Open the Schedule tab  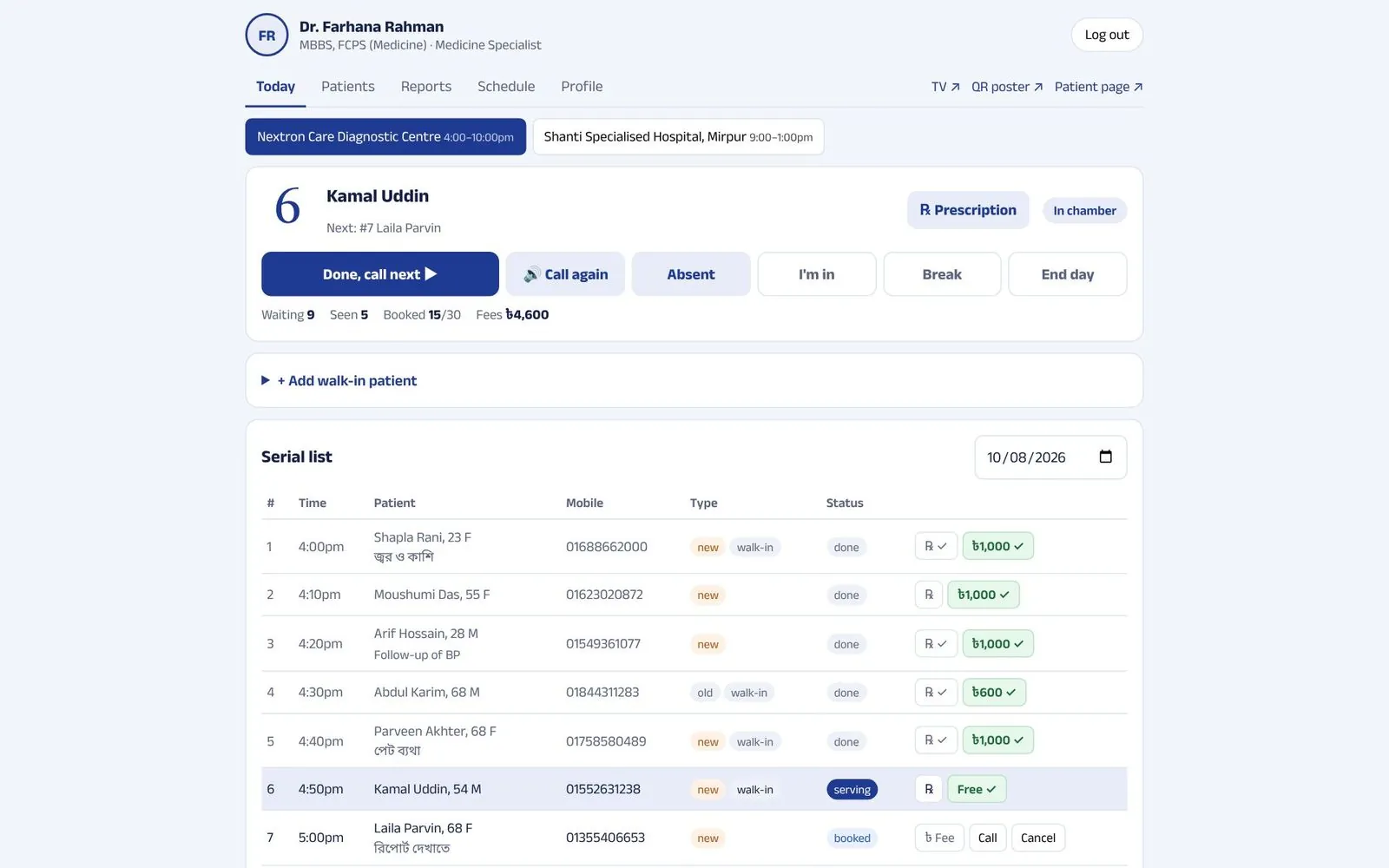506,87
